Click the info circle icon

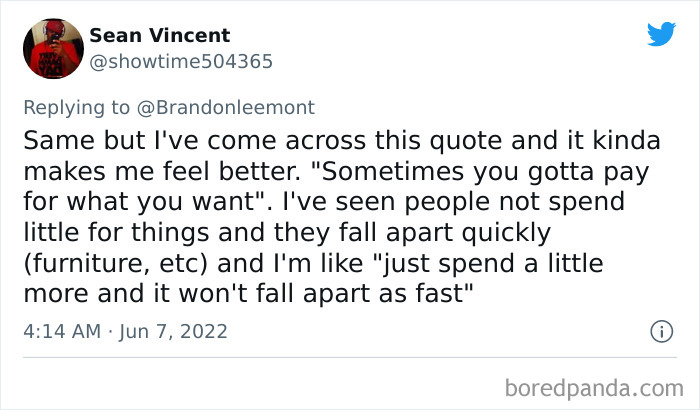click(660, 330)
